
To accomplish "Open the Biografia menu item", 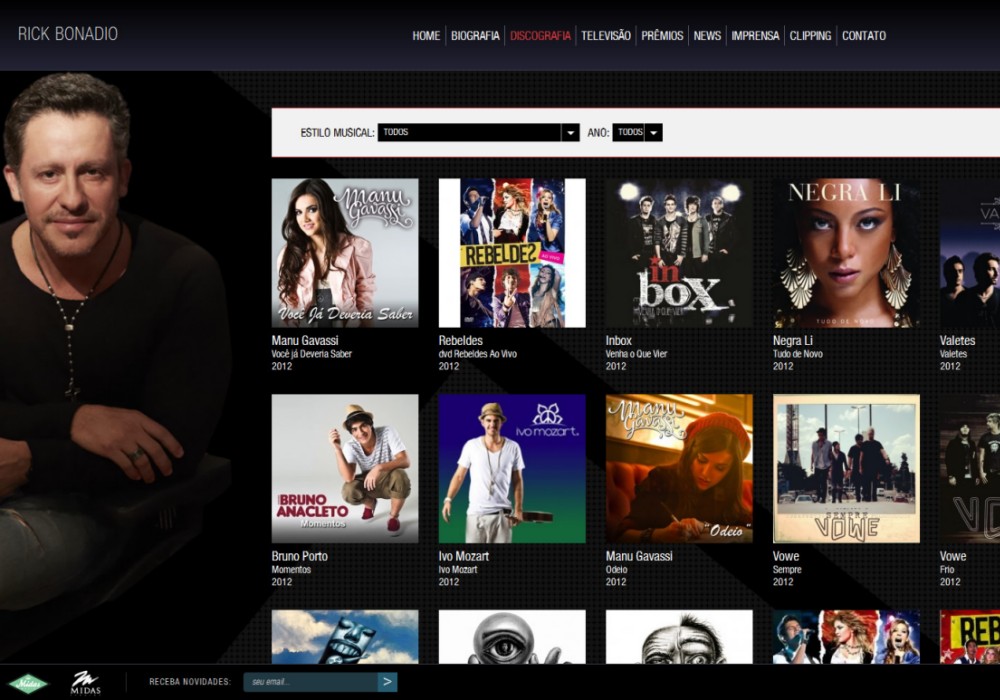I will click(x=475, y=36).
